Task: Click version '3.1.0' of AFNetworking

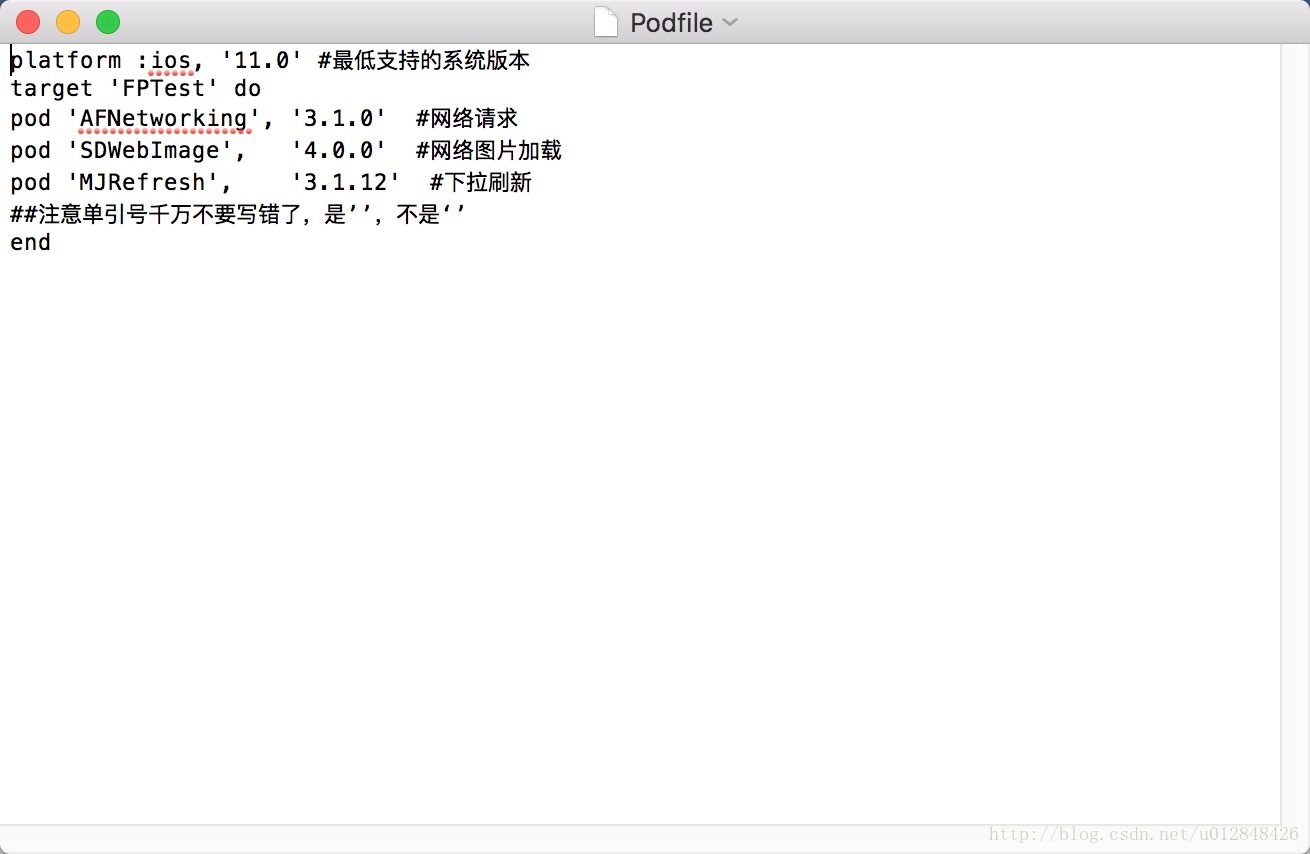Action: click(x=338, y=119)
